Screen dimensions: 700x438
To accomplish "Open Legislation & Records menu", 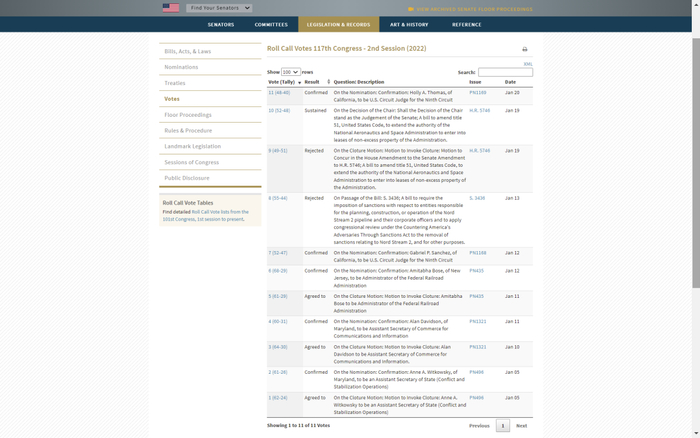I will click(x=338, y=25).
